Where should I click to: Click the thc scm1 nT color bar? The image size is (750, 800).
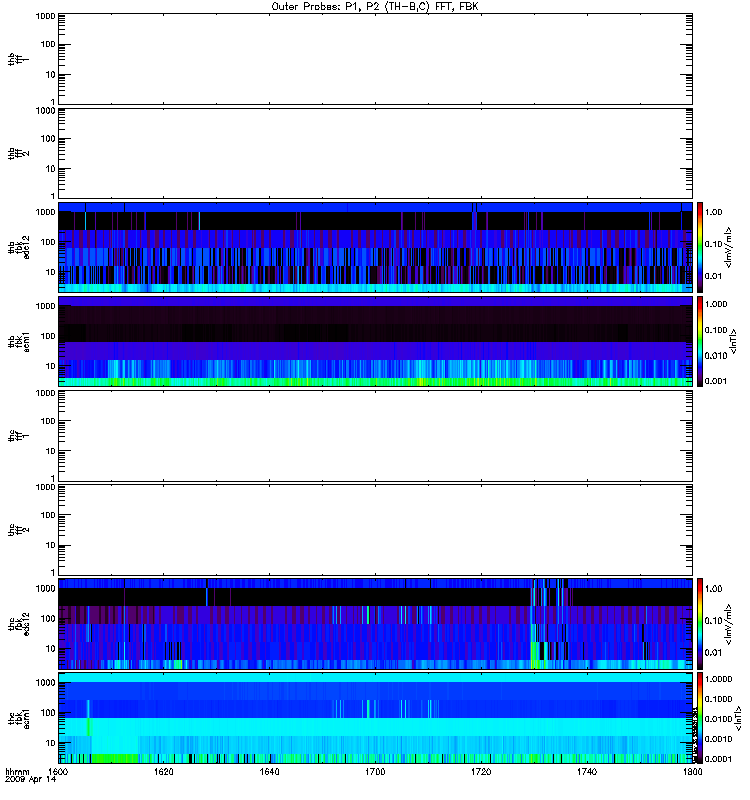coord(700,718)
